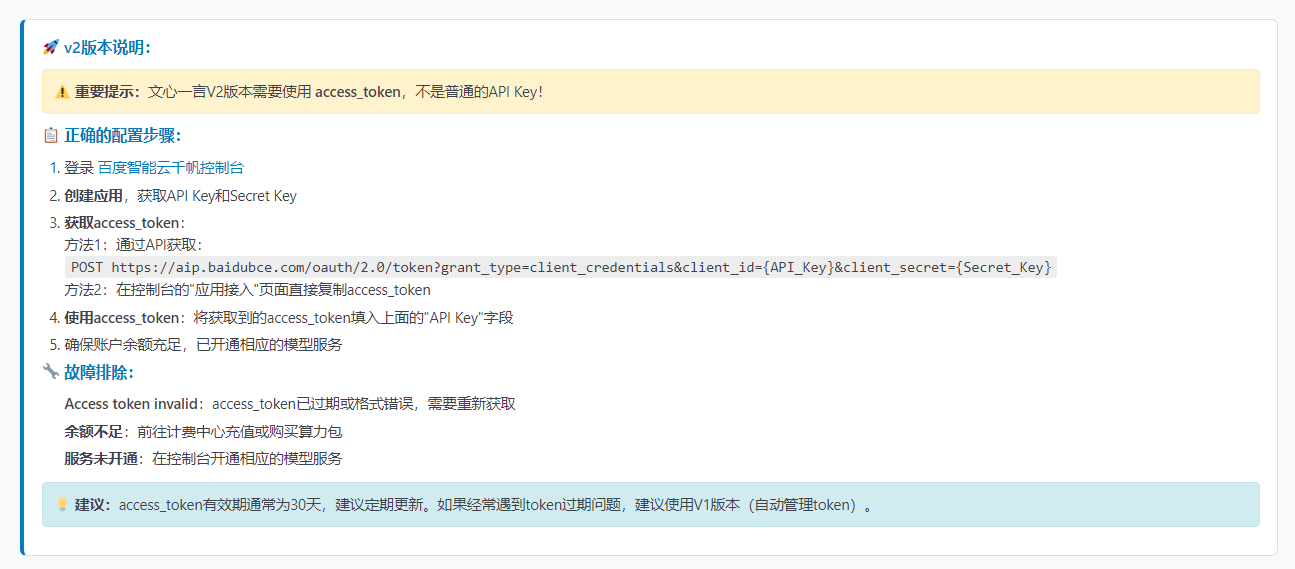The image size is (1295, 569).
Task: Click the line 方法1：通过API获取
Action: click(x=134, y=245)
